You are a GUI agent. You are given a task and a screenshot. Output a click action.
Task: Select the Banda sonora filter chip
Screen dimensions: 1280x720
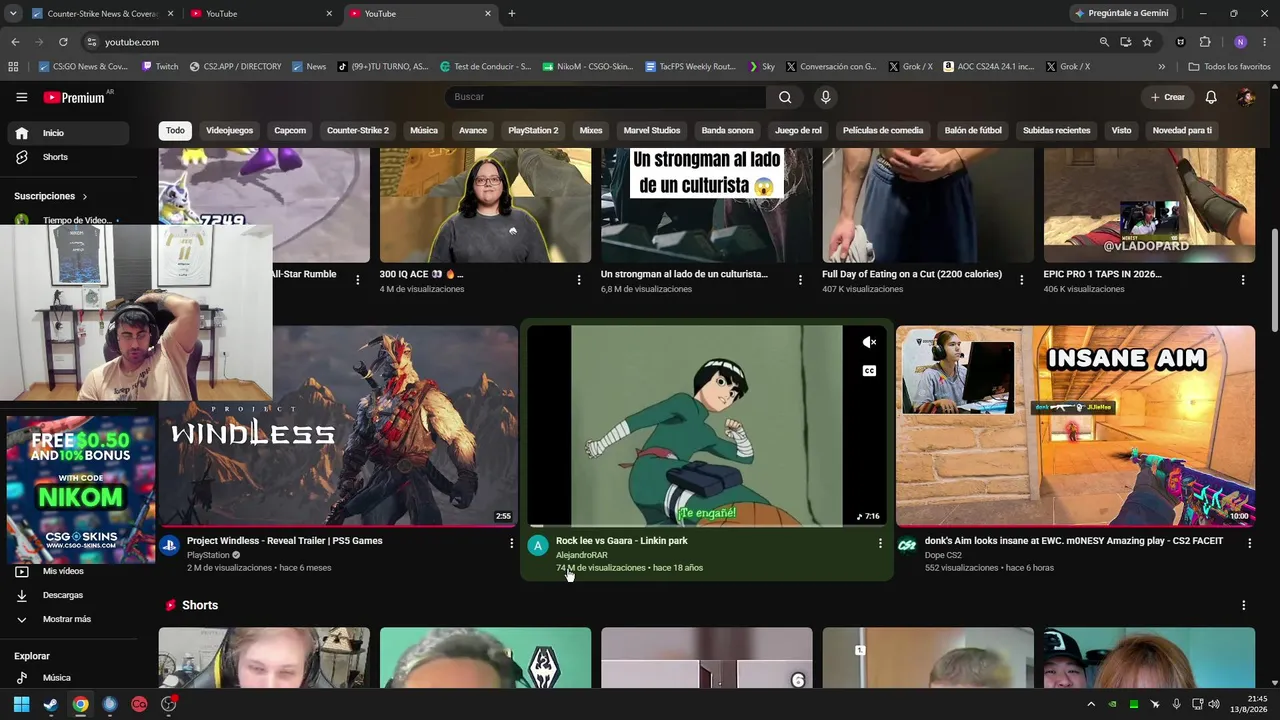[727, 131]
